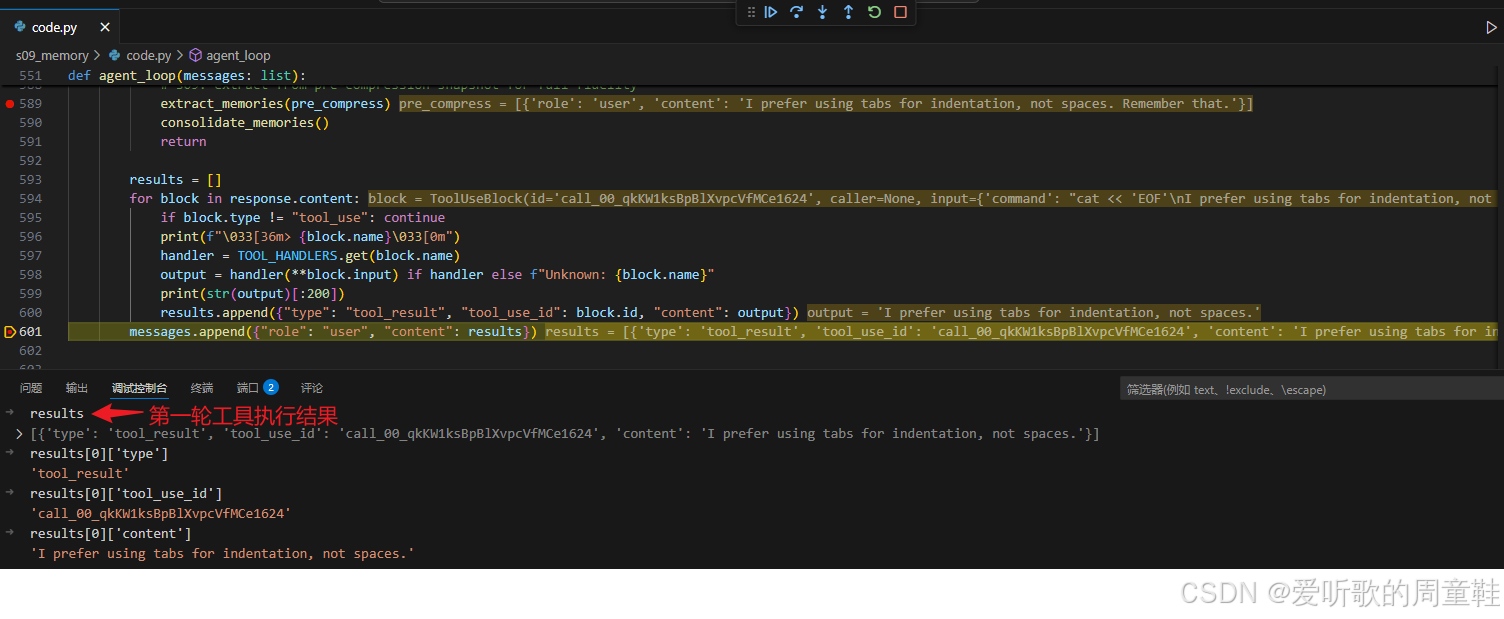Switch to the 调试控制台 panel tab
Screen dimensions: 1504x619
pyautogui.click(x=139, y=388)
